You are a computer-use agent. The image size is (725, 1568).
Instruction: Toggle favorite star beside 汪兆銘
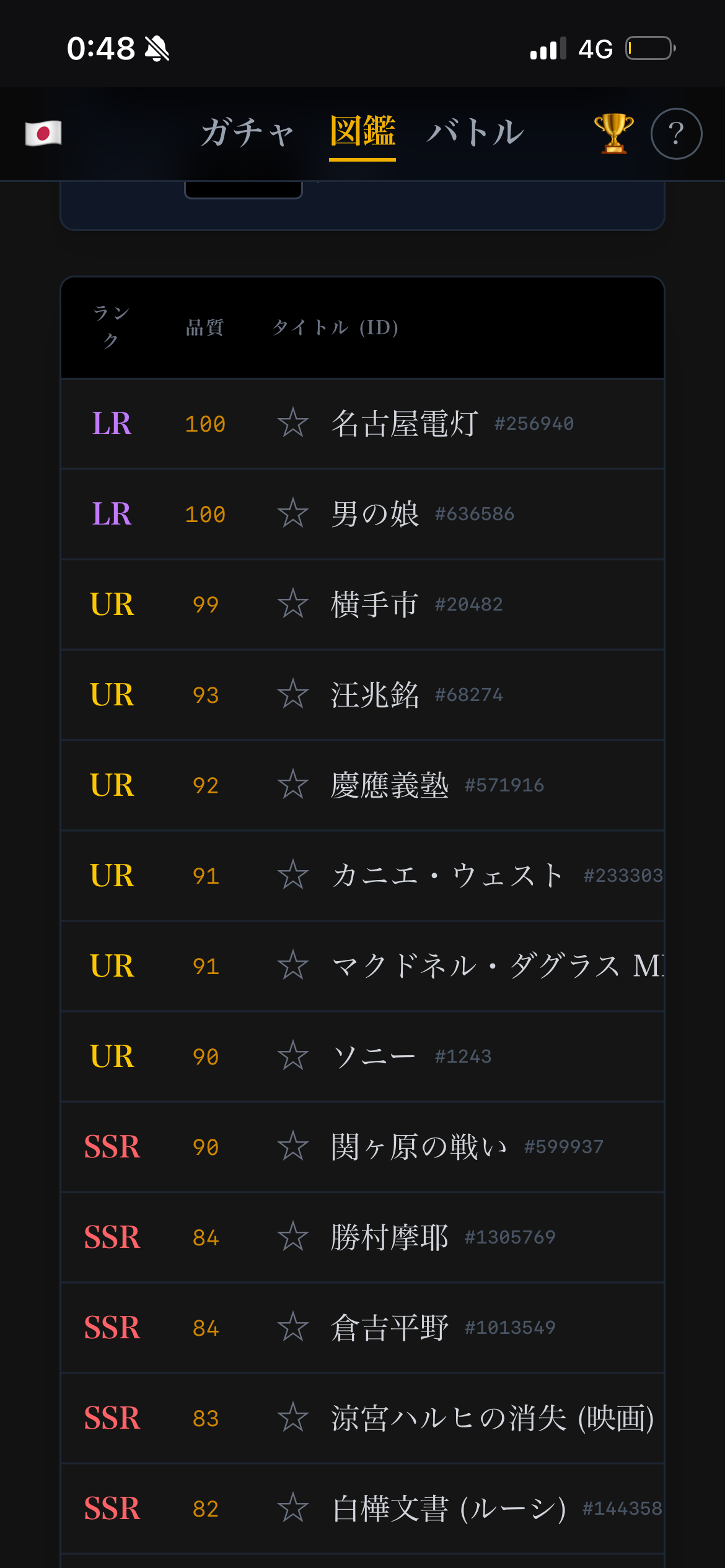tap(292, 695)
